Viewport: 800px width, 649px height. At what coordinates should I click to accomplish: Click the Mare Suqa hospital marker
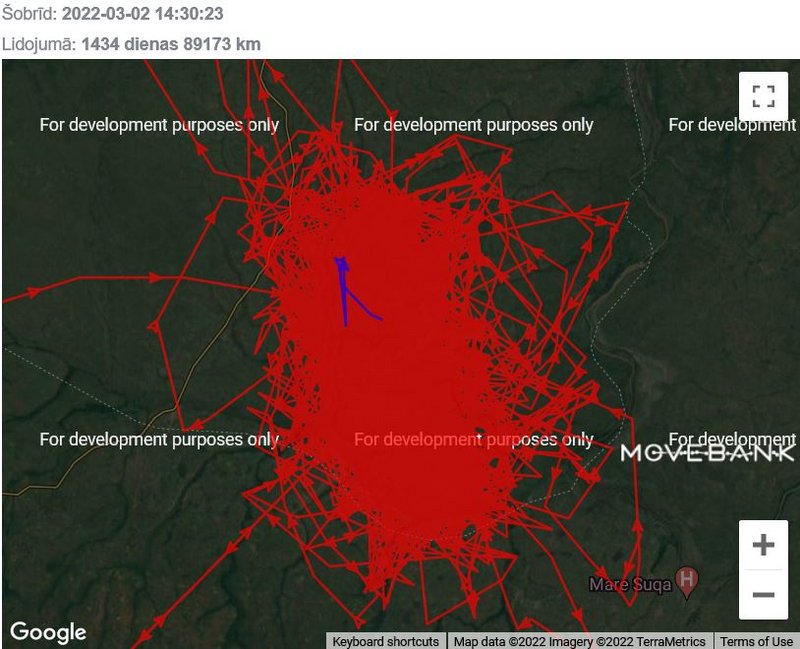click(687, 583)
